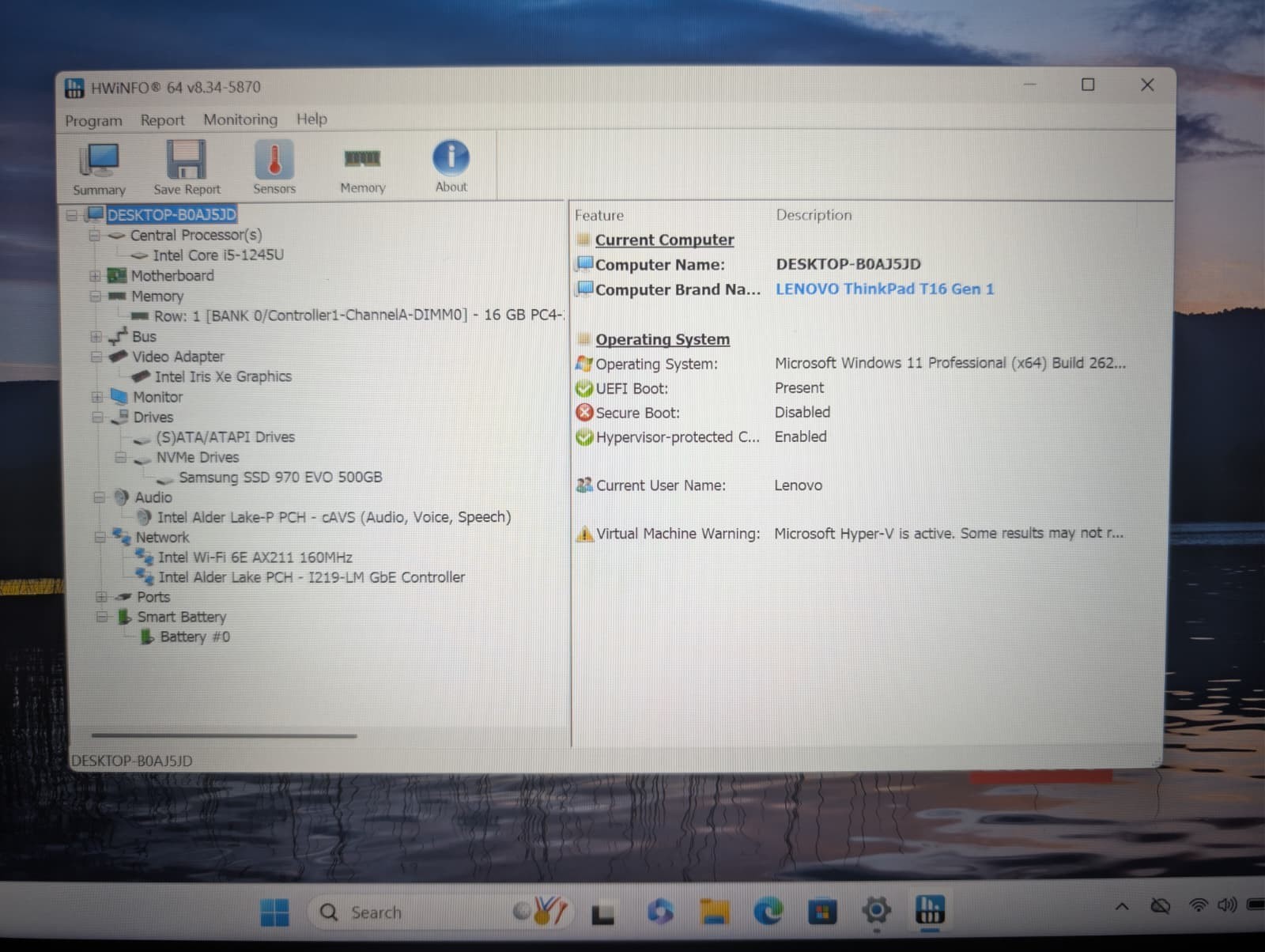Screen dimensions: 1265x952
Task: Open the Report menu
Action: point(162,120)
